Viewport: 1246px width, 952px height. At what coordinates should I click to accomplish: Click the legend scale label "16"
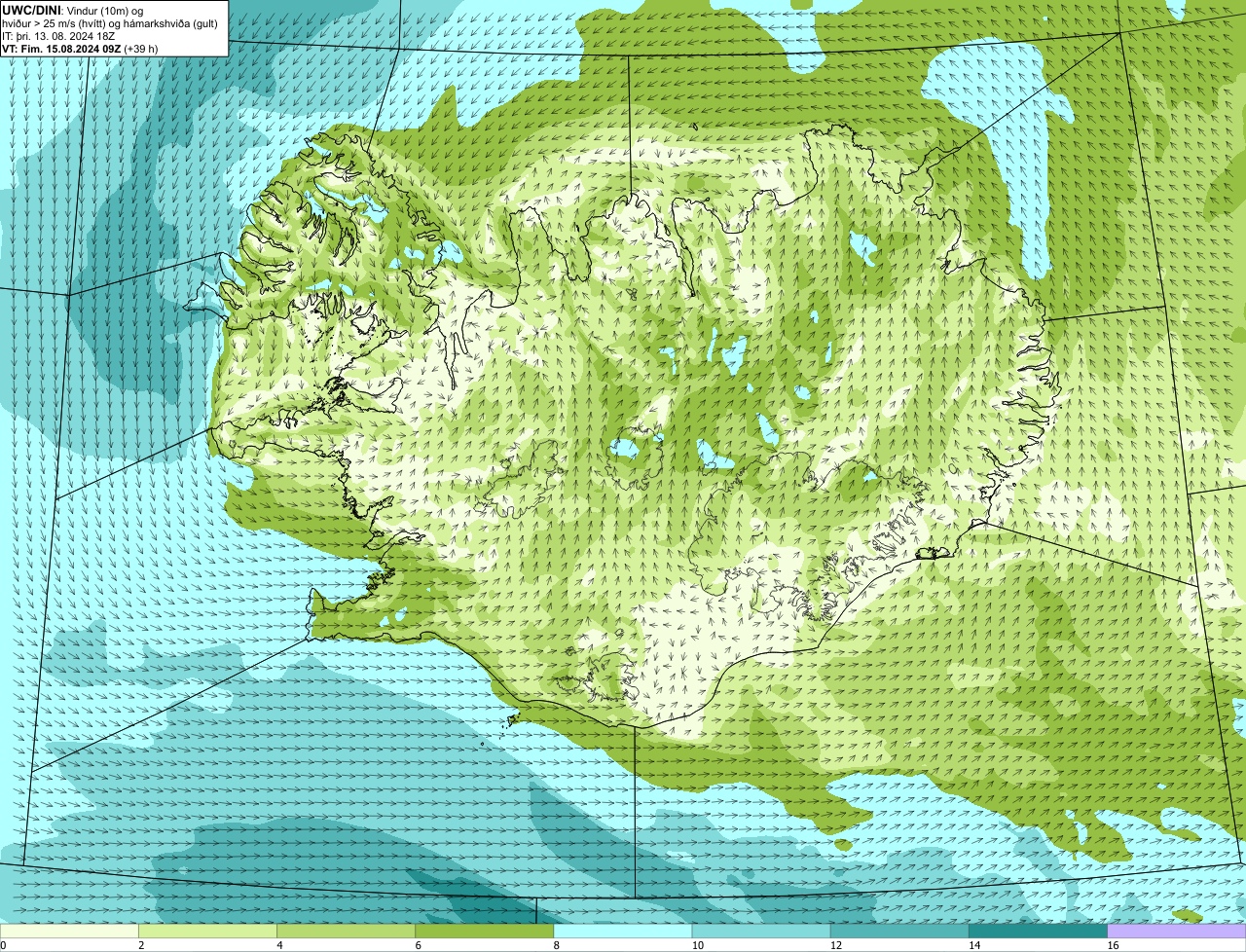(x=1113, y=945)
